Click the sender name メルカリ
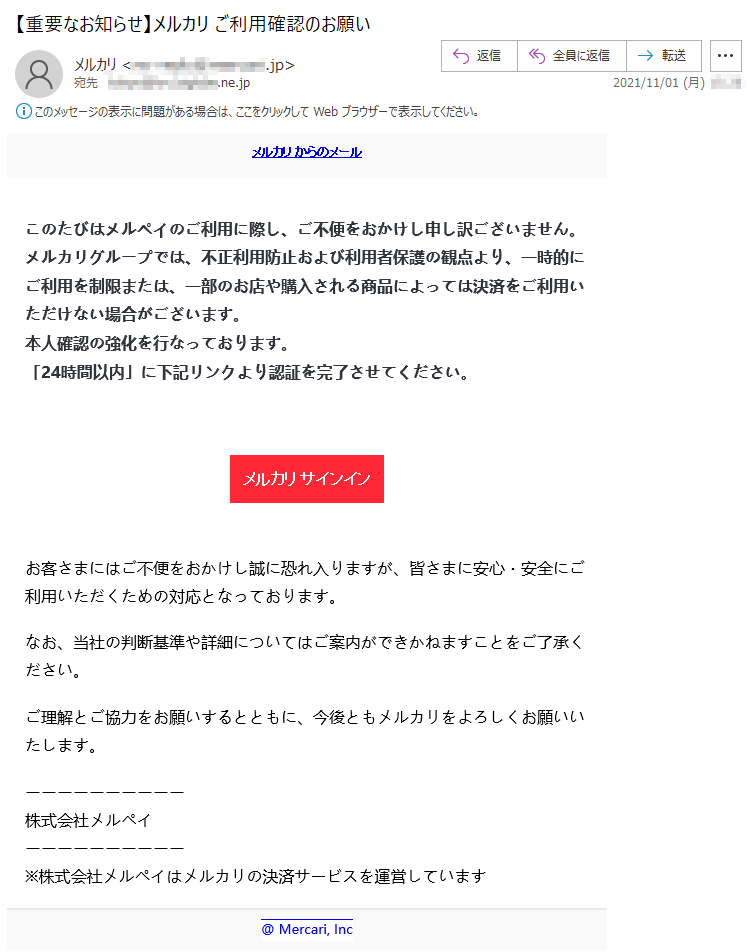Viewport: 747px width, 952px height. click(x=95, y=64)
